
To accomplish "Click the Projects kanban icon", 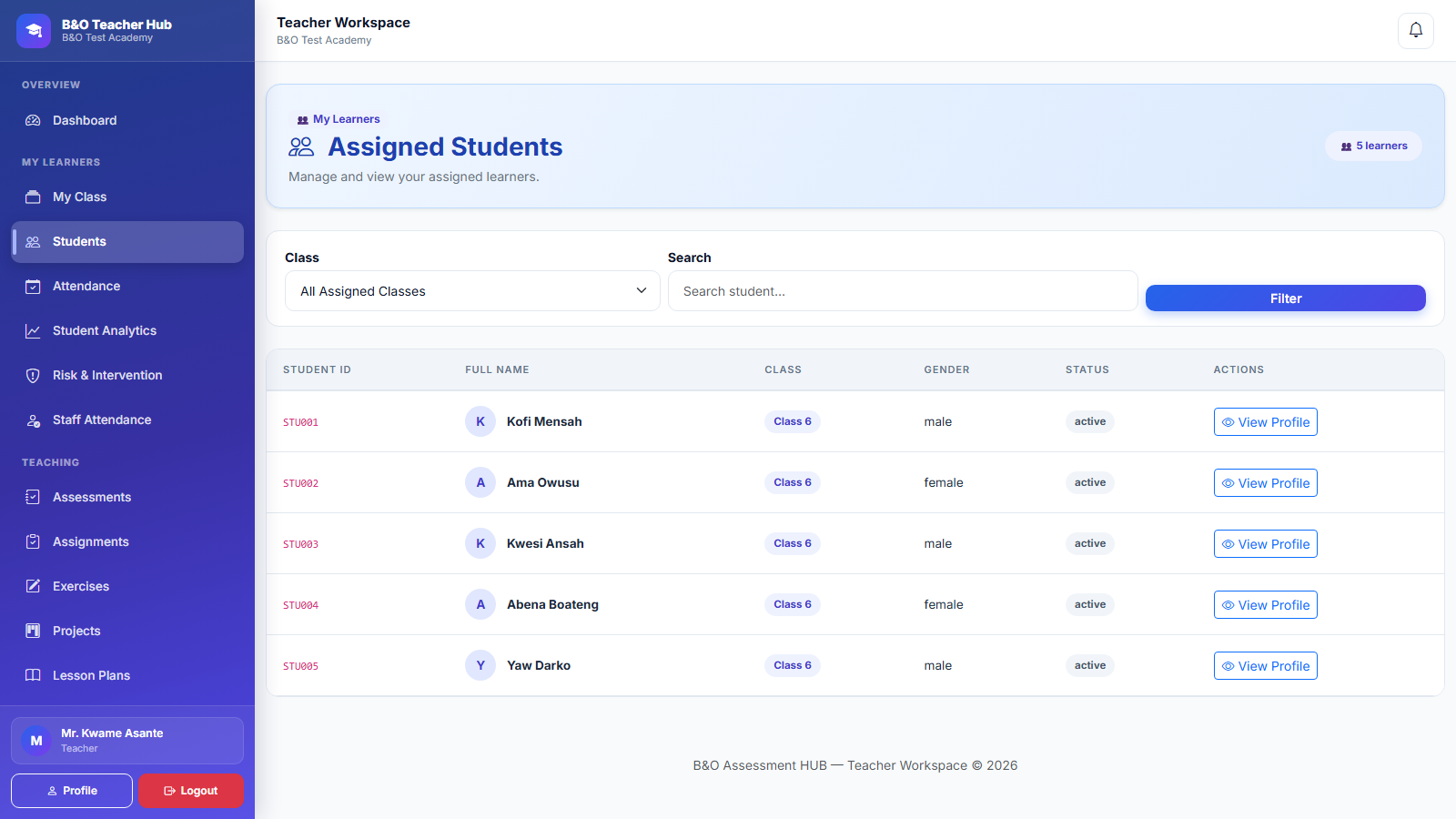I will click(33, 631).
